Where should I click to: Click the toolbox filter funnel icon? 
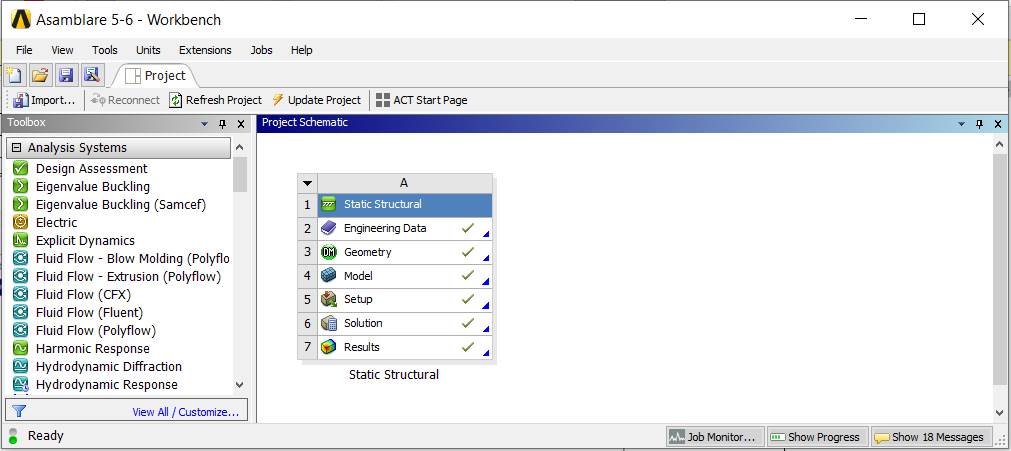pyautogui.click(x=19, y=411)
